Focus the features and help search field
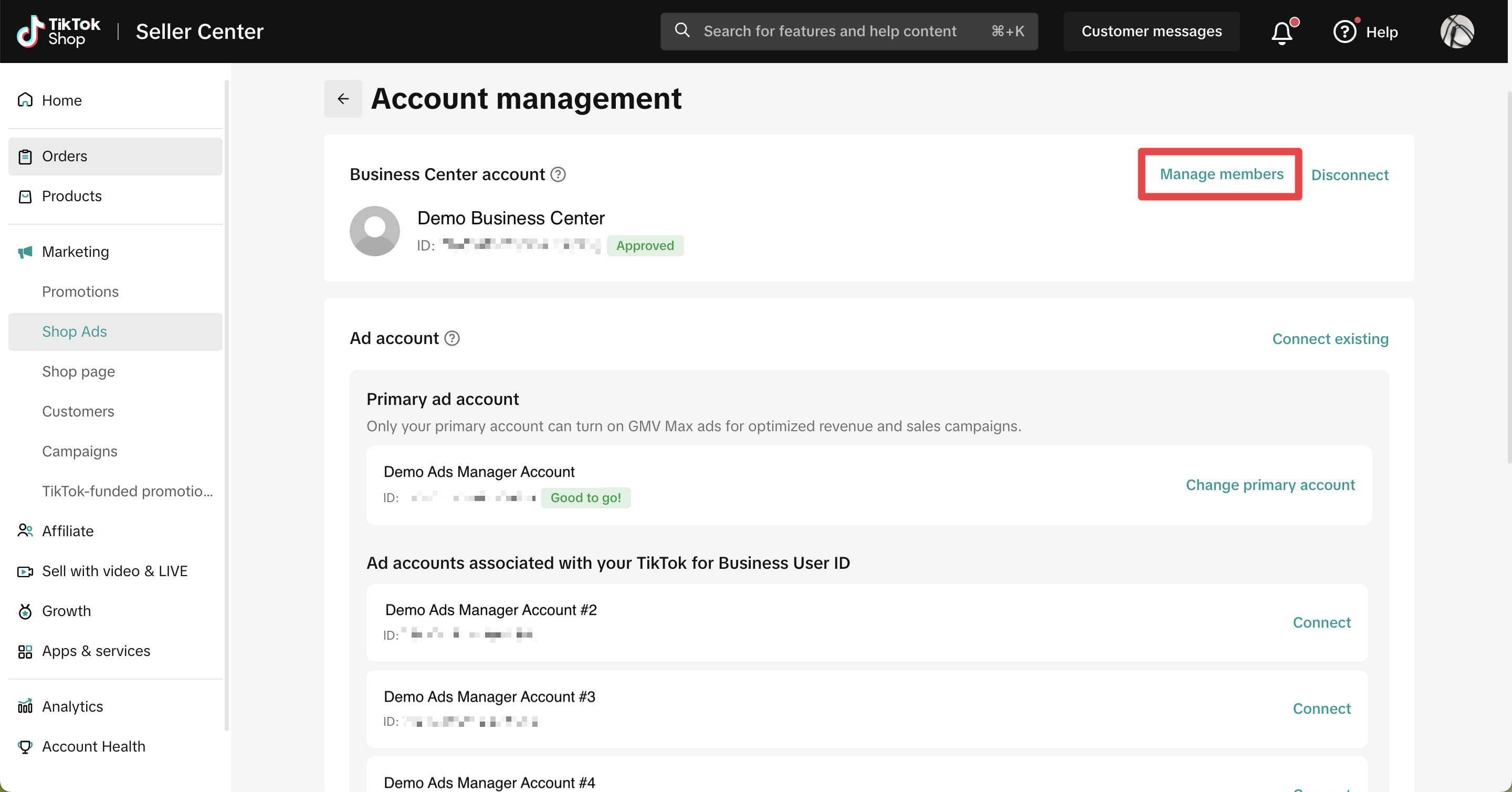The width and height of the screenshot is (1512, 792). 829,32
